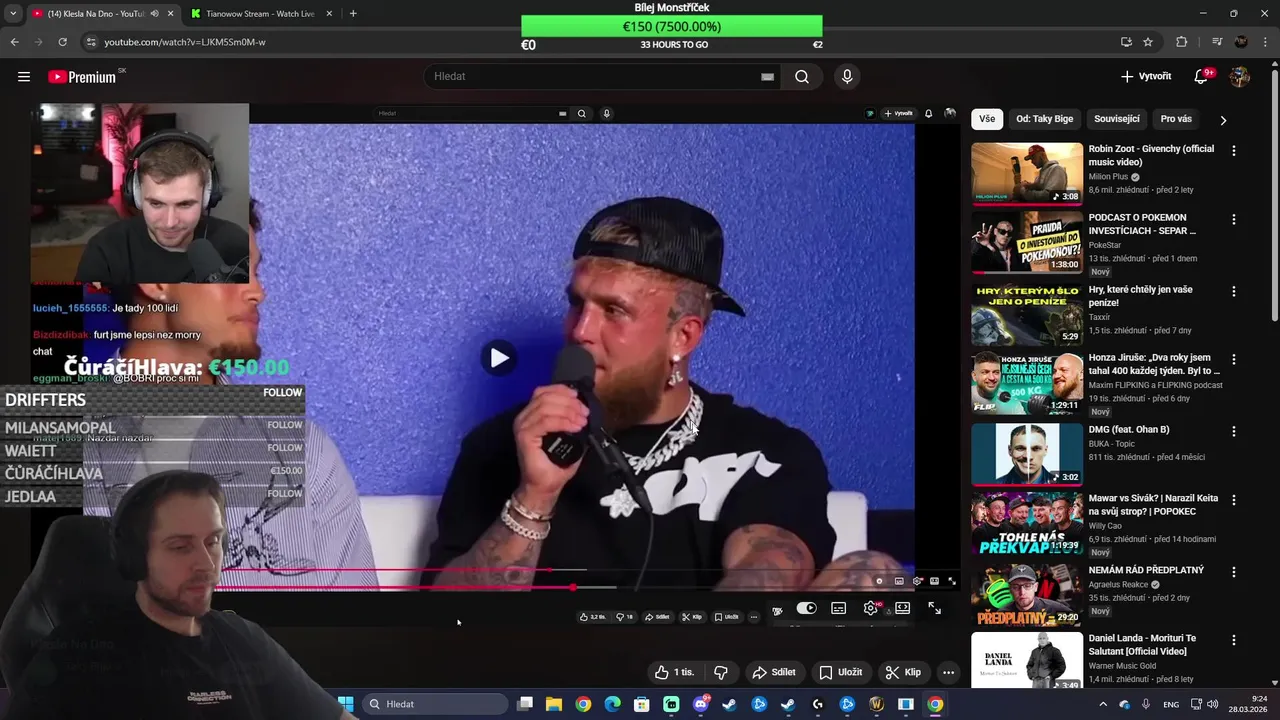Open Discord from the taskbar
The image size is (1280, 720).
tap(700, 704)
